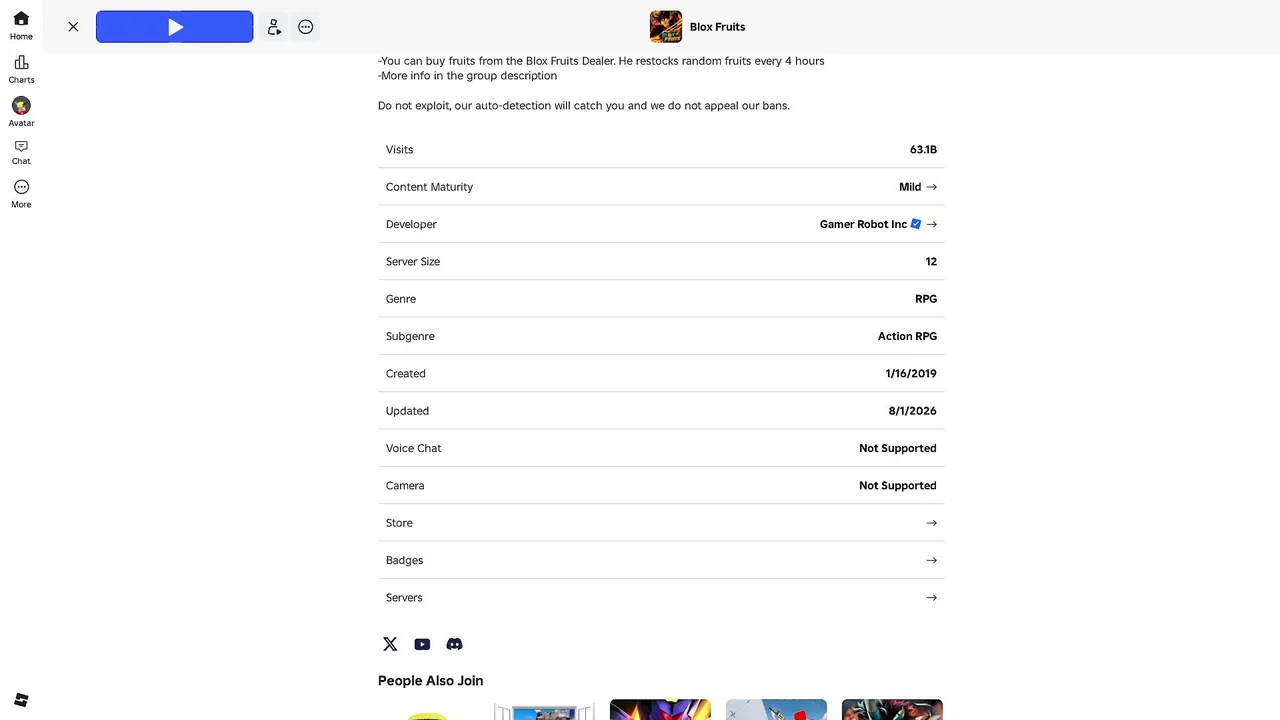Click the invite friends person icon
The height and width of the screenshot is (720, 1280).
[274, 27]
